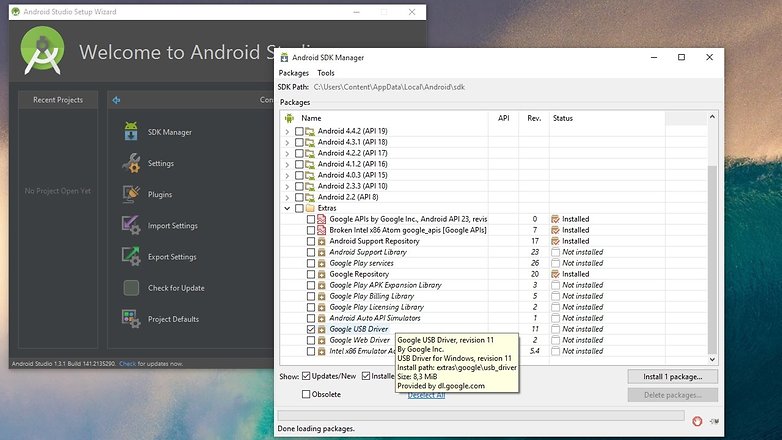Click the Check for Update icon
The height and width of the screenshot is (440, 782).
(x=131, y=288)
